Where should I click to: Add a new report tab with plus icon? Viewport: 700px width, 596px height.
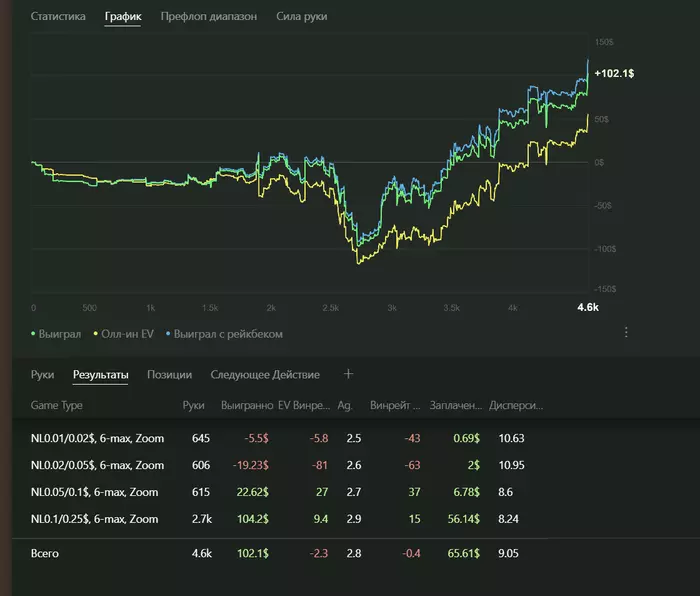[x=348, y=374]
